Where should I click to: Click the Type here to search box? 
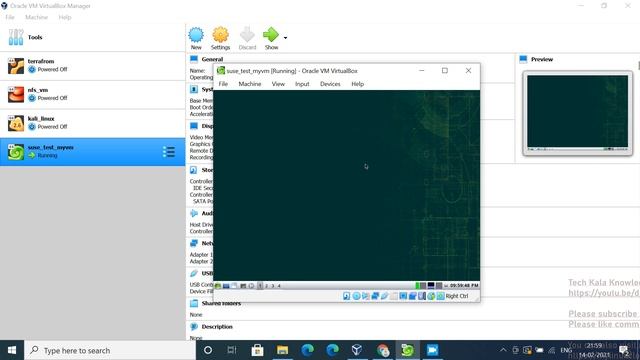(x=110, y=350)
